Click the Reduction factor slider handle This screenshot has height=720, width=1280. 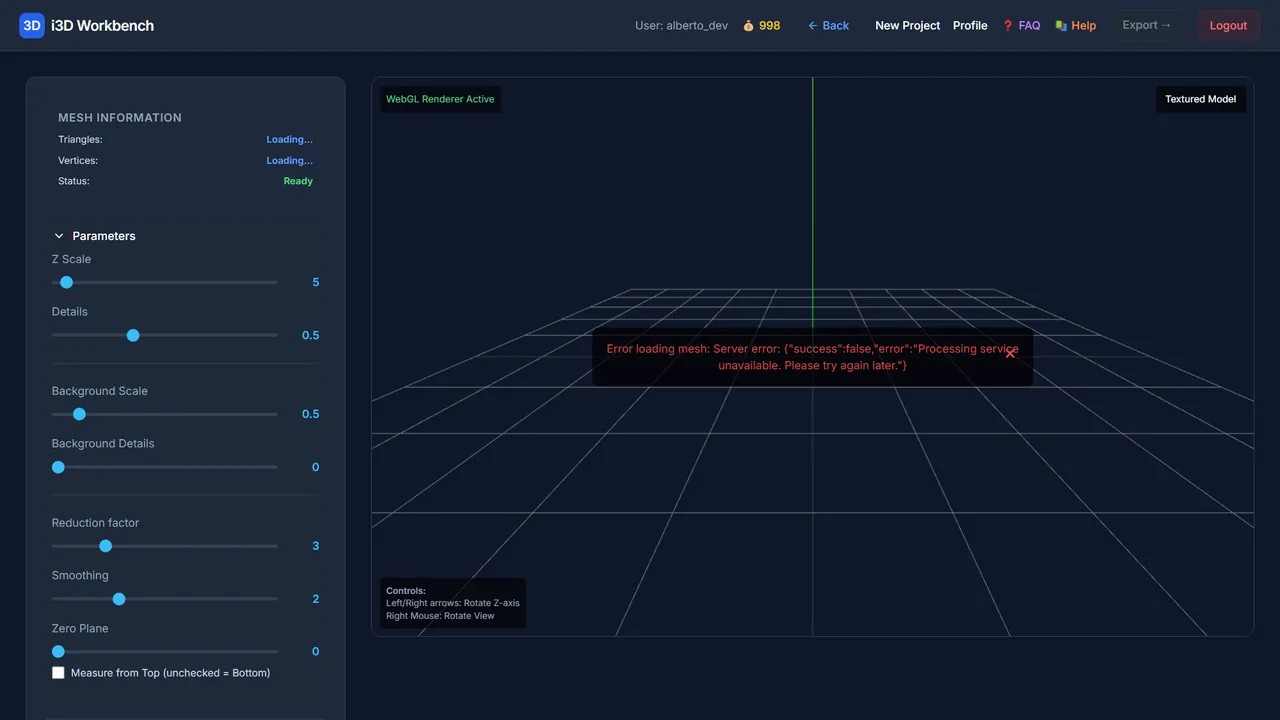(x=106, y=546)
